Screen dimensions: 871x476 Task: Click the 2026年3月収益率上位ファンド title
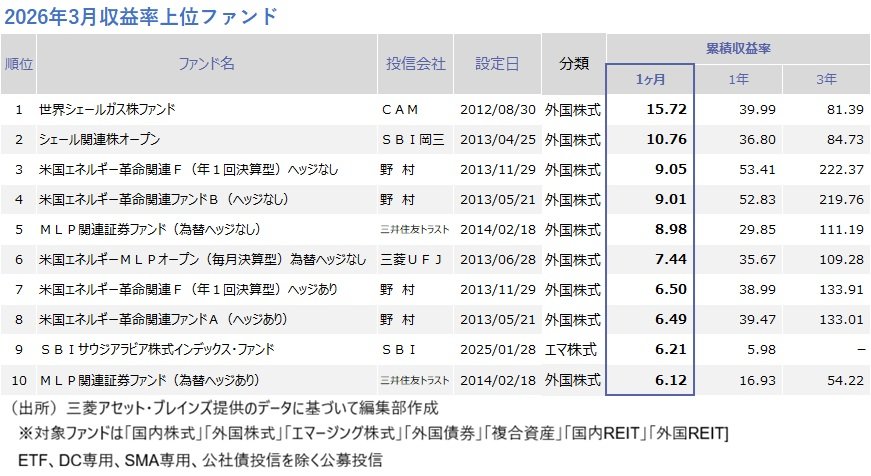(141, 17)
